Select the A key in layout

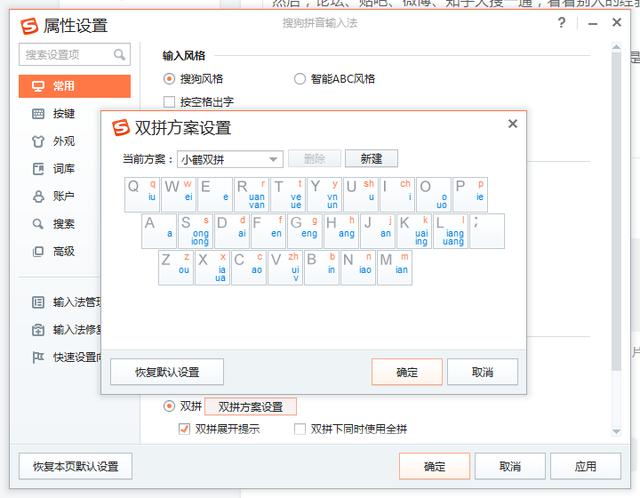pos(159,231)
